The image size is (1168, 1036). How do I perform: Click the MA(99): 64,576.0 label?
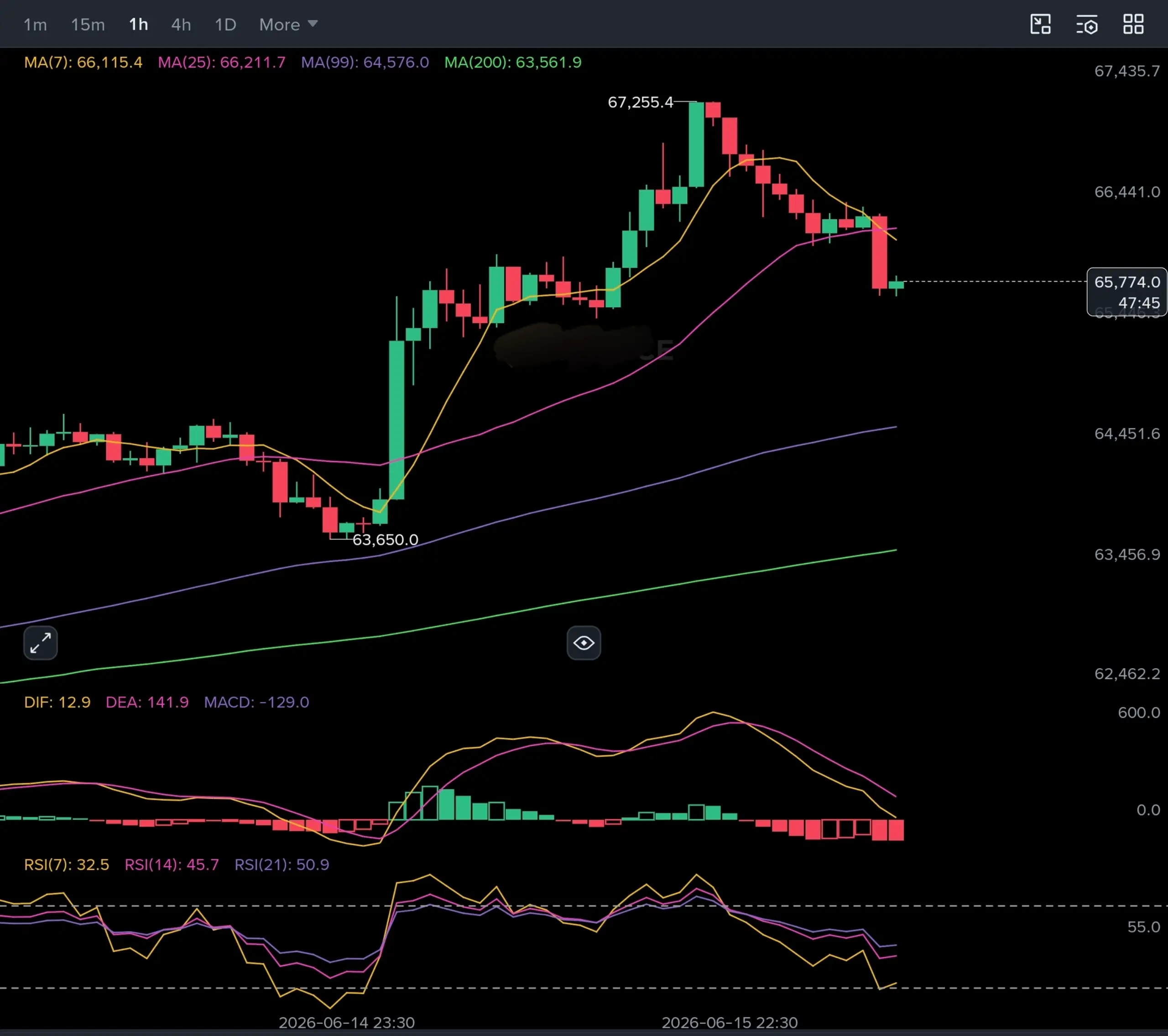[x=365, y=63]
